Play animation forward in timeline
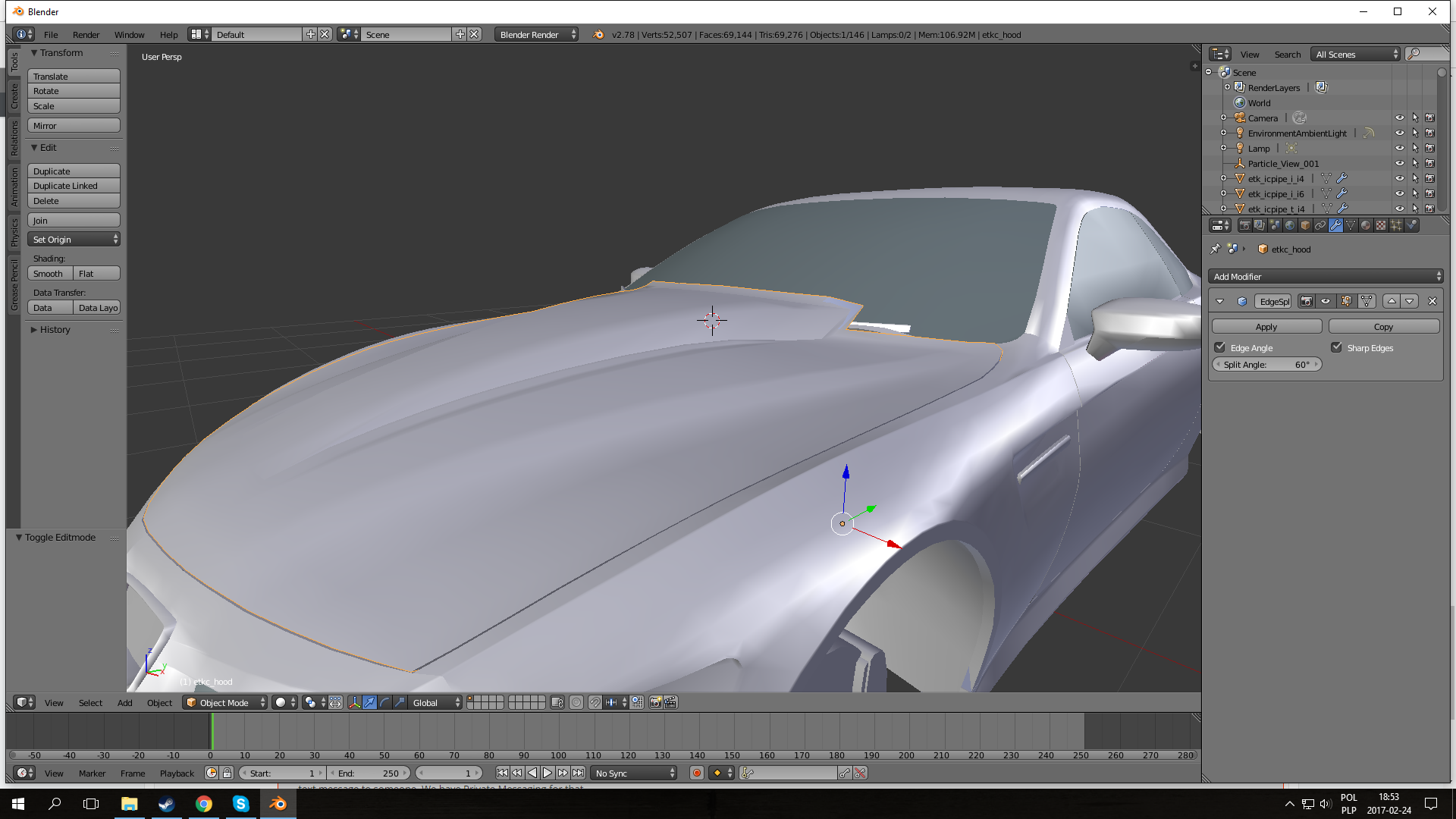The height and width of the screenshot is (819, 1456). pos(548,773)
